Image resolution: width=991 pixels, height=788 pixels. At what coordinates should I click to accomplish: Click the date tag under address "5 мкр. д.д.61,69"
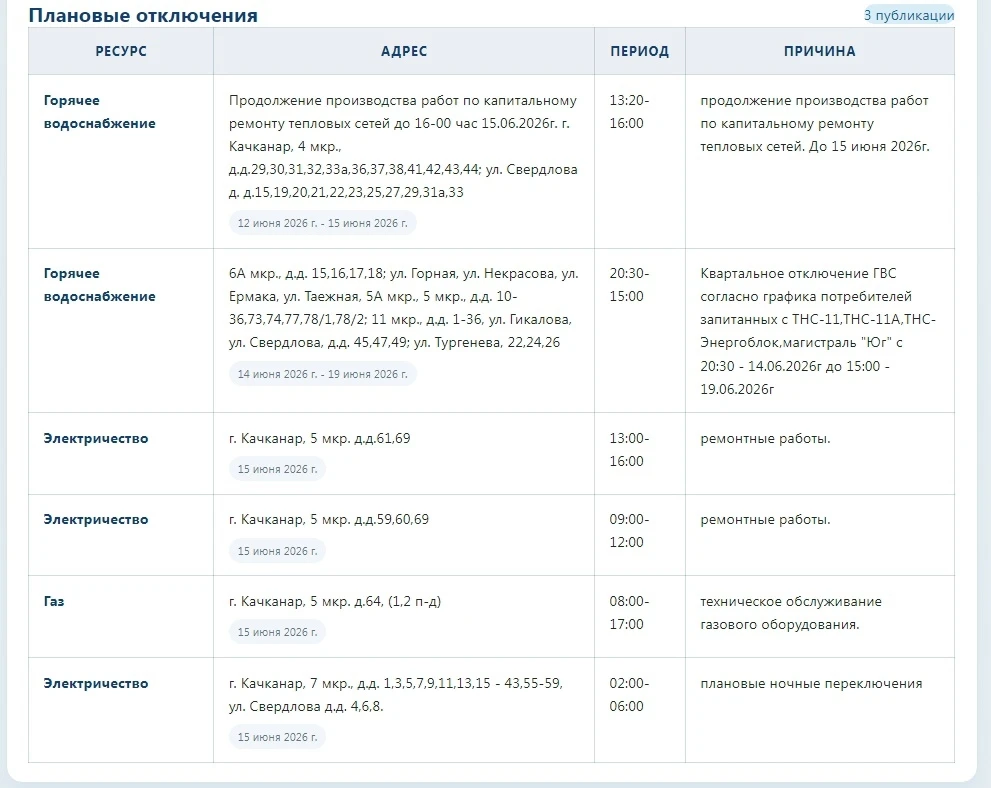277,469
